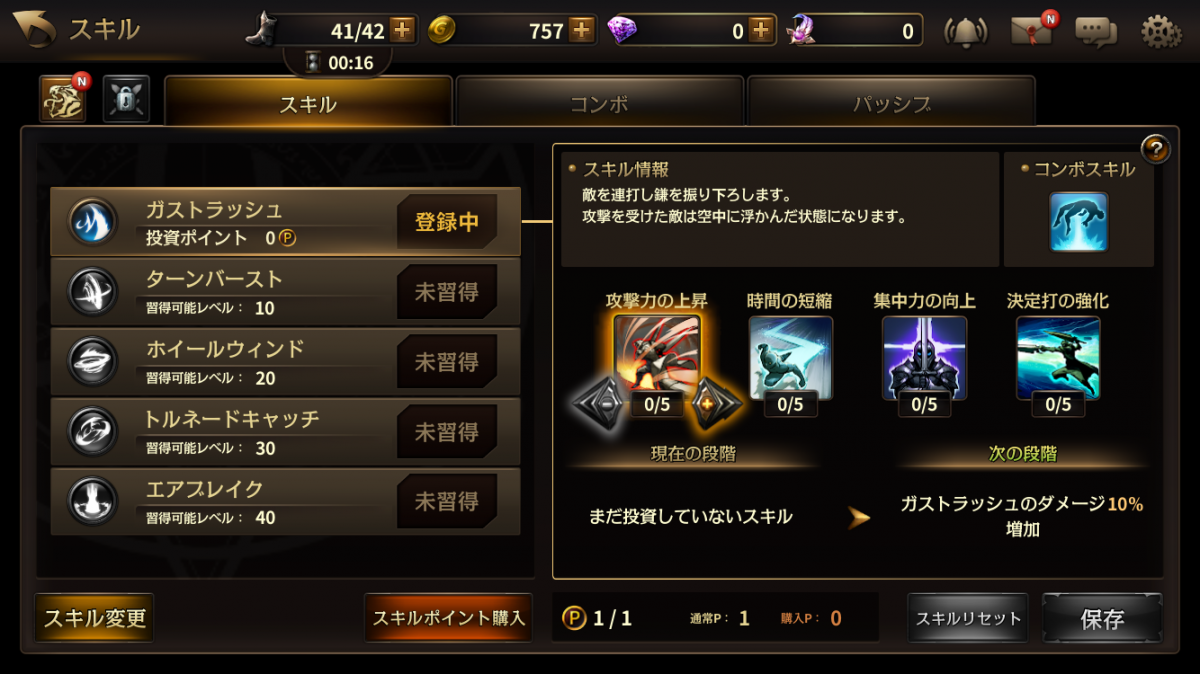Click the スキルポイント購入 button

(x=448, y=617)
